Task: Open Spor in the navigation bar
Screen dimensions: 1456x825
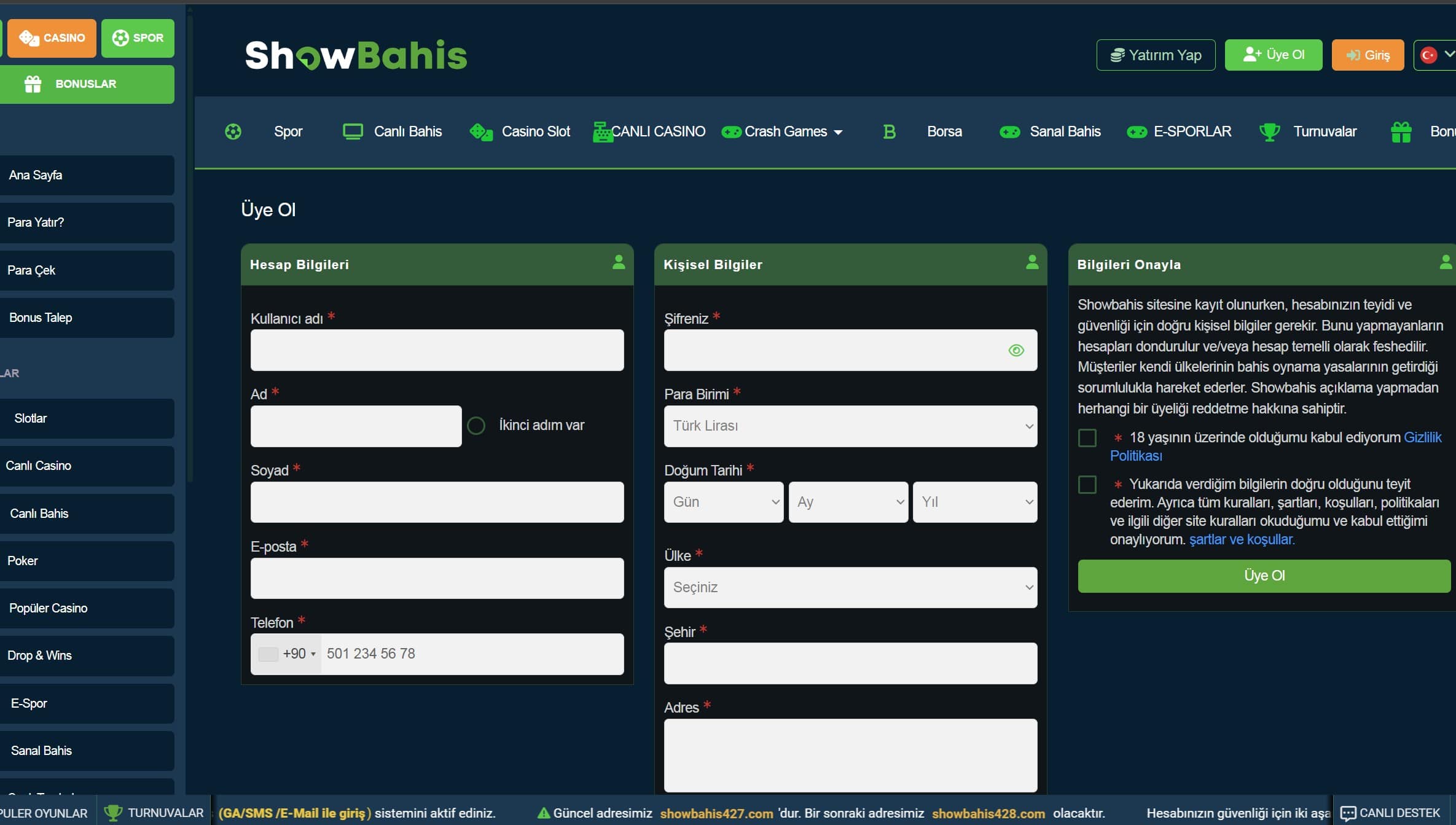Action: coord(288,131)
